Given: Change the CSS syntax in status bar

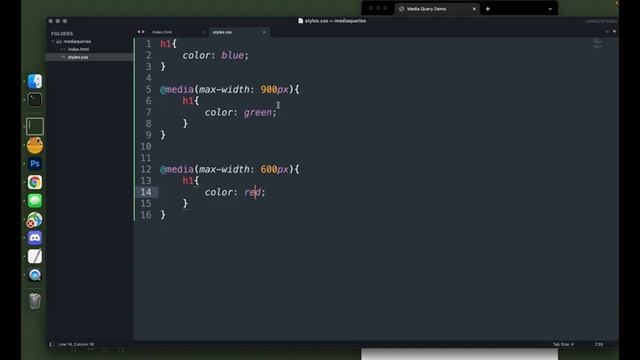Looking at the screenshot, I should click(599, 344).
